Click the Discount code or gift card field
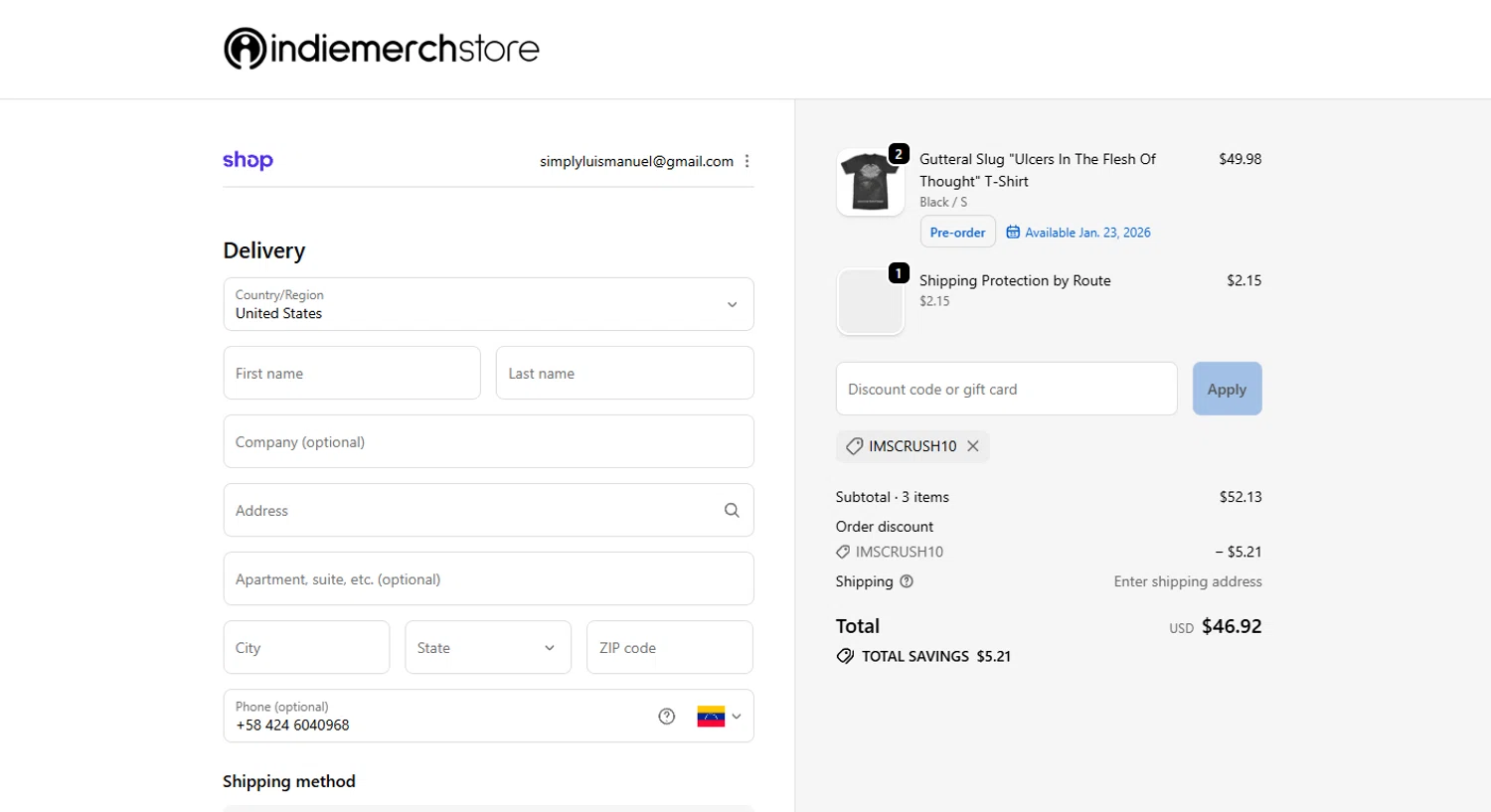 pos(1006,389)
